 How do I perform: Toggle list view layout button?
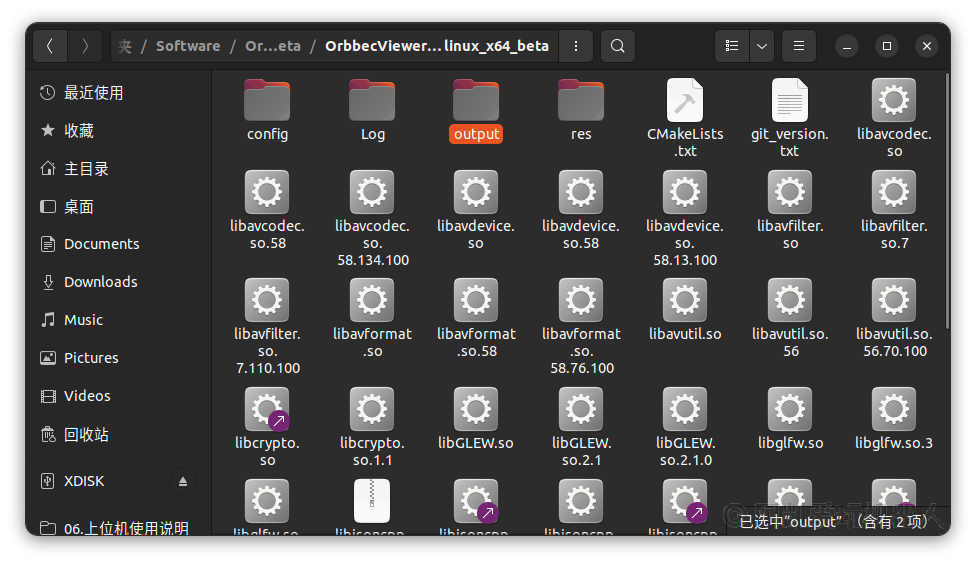(732, 46)
